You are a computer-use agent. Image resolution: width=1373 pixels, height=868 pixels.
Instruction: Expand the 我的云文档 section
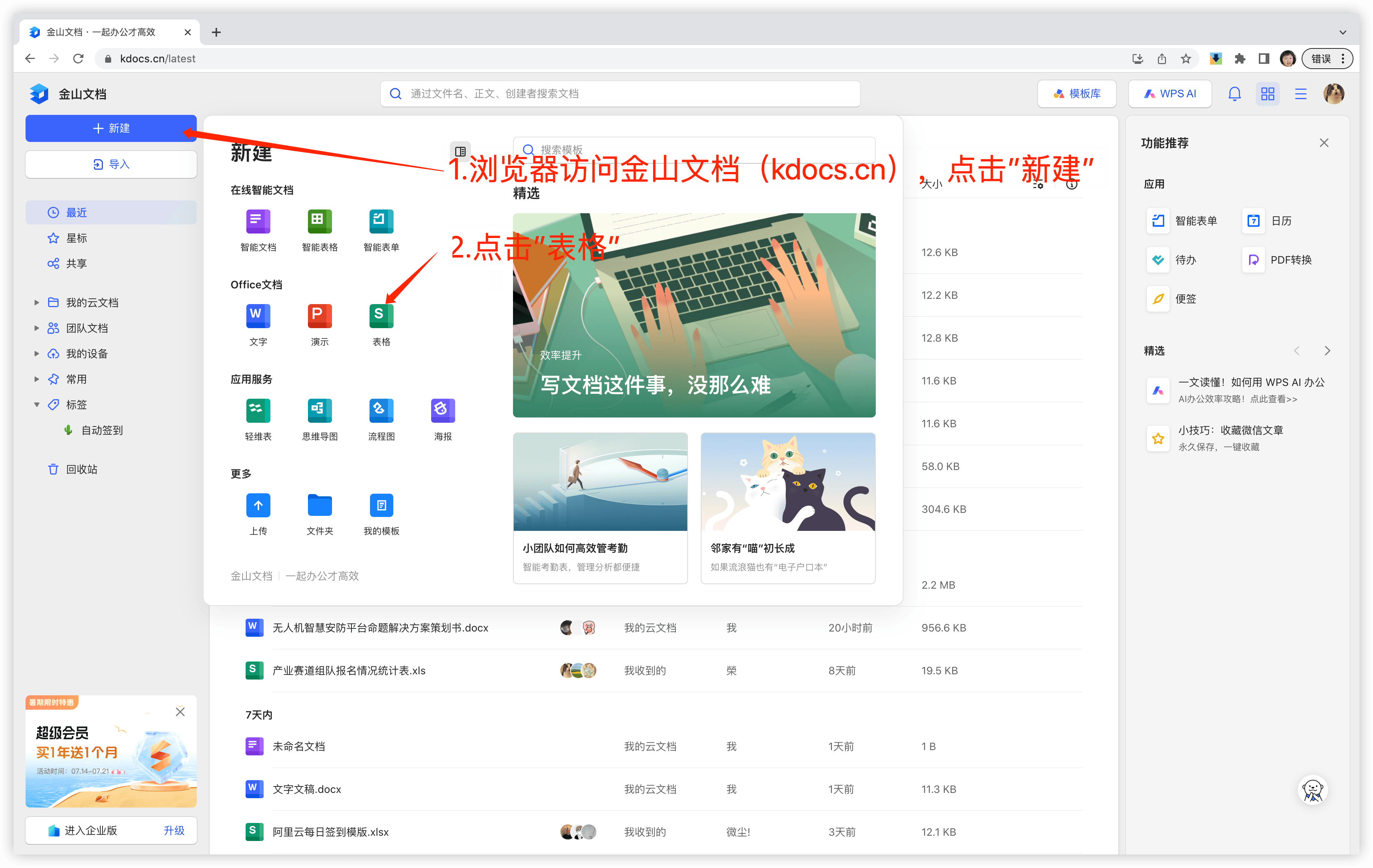tap(37, 303)
